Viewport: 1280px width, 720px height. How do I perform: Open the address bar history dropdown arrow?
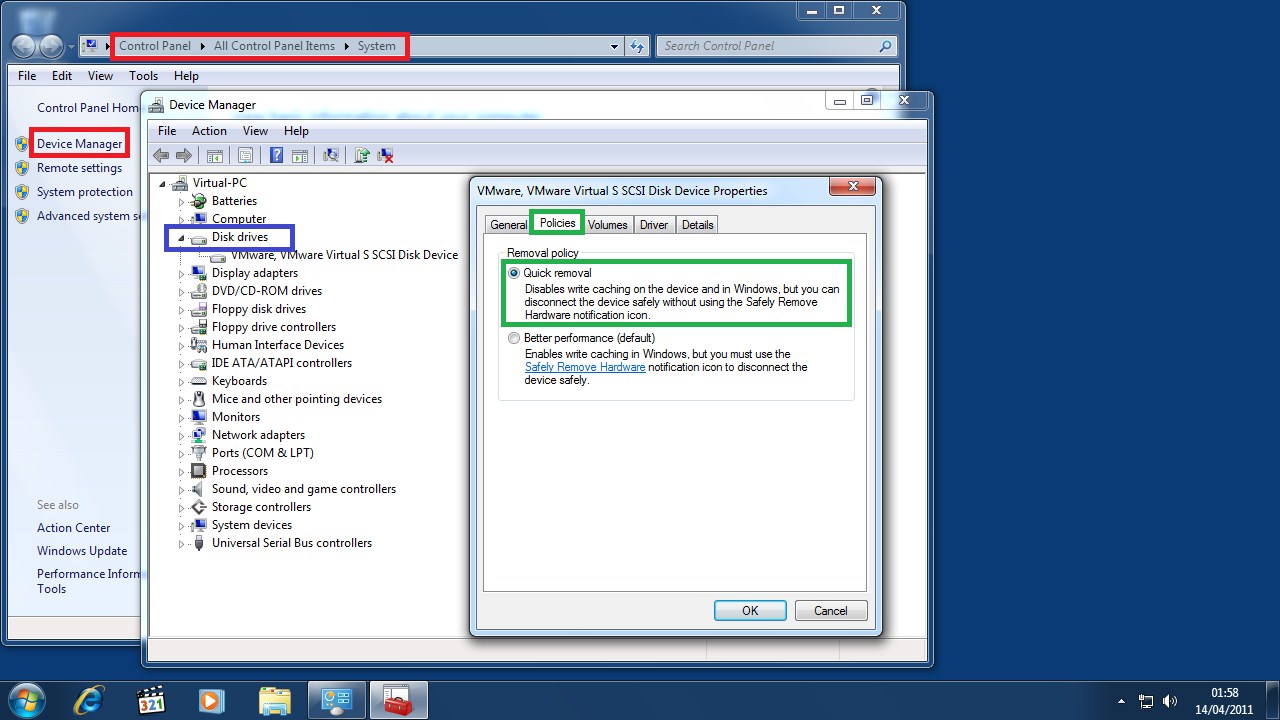click(x=614, y=46)
